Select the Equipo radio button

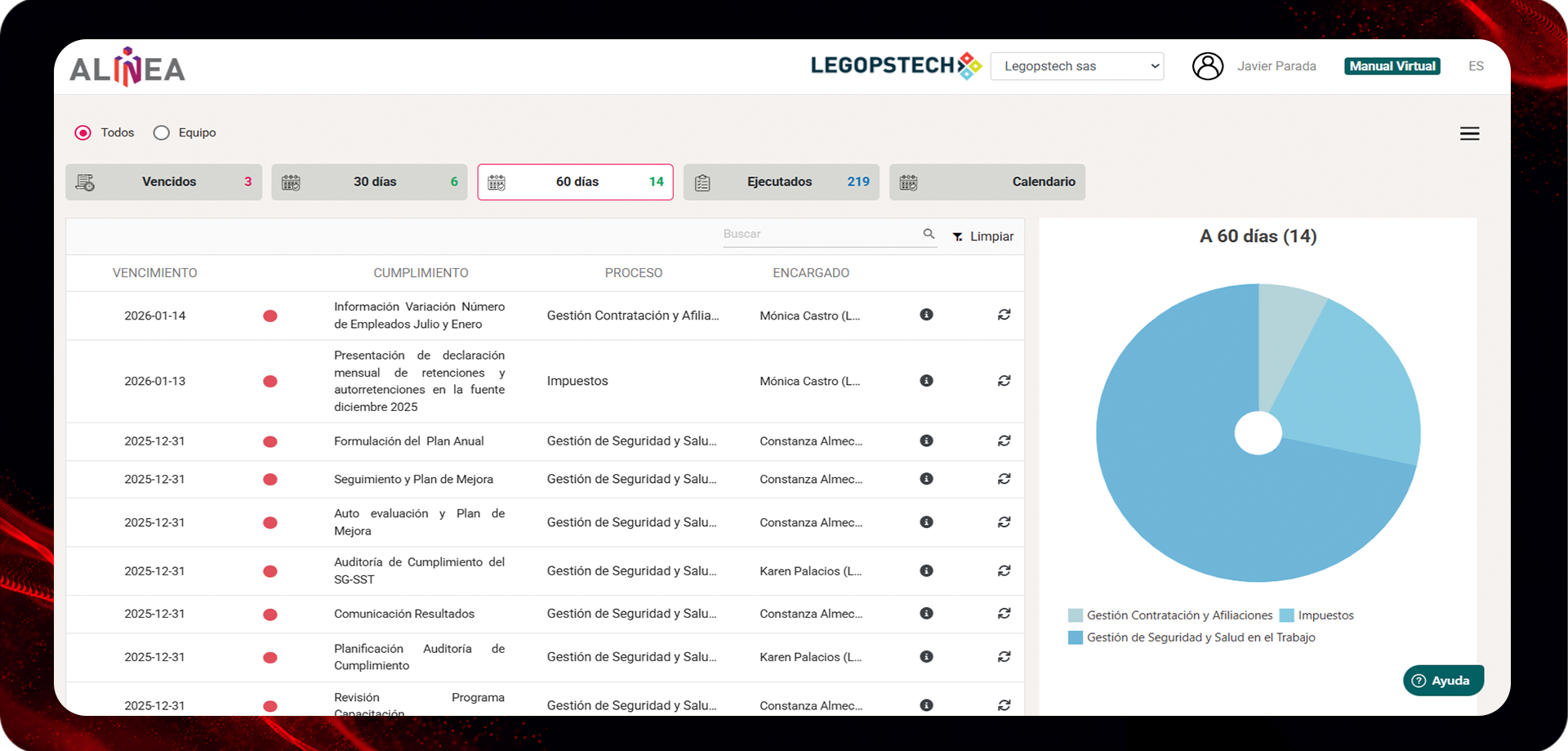[162, 133]
